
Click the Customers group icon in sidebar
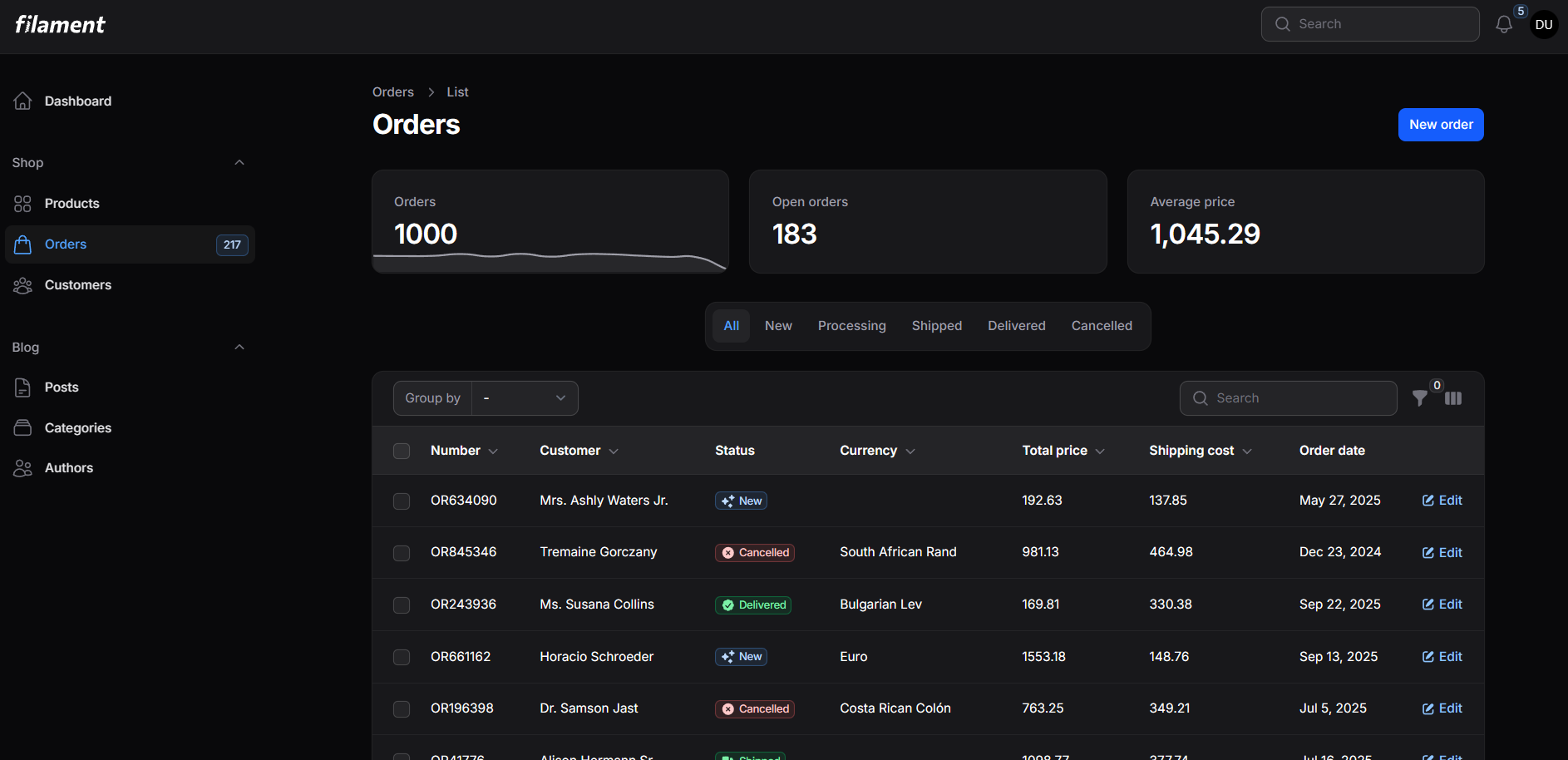click(x=22, y=285)
